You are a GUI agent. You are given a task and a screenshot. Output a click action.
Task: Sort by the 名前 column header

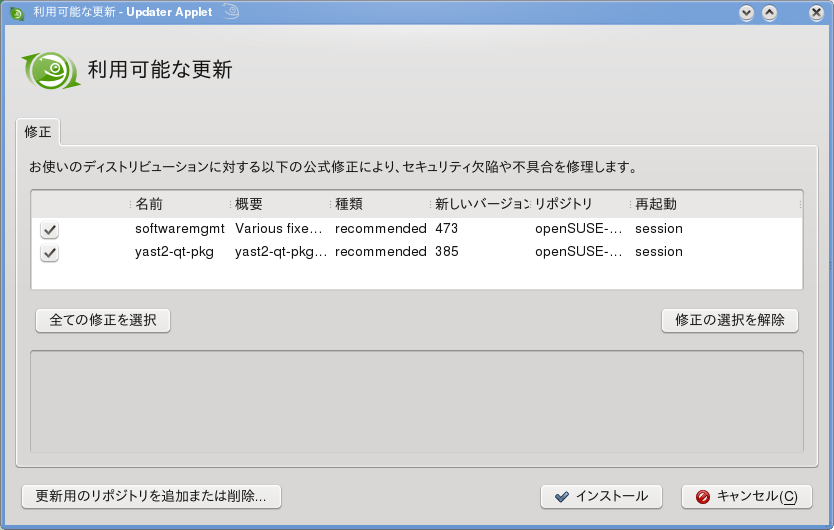click(x=180, y=204)
